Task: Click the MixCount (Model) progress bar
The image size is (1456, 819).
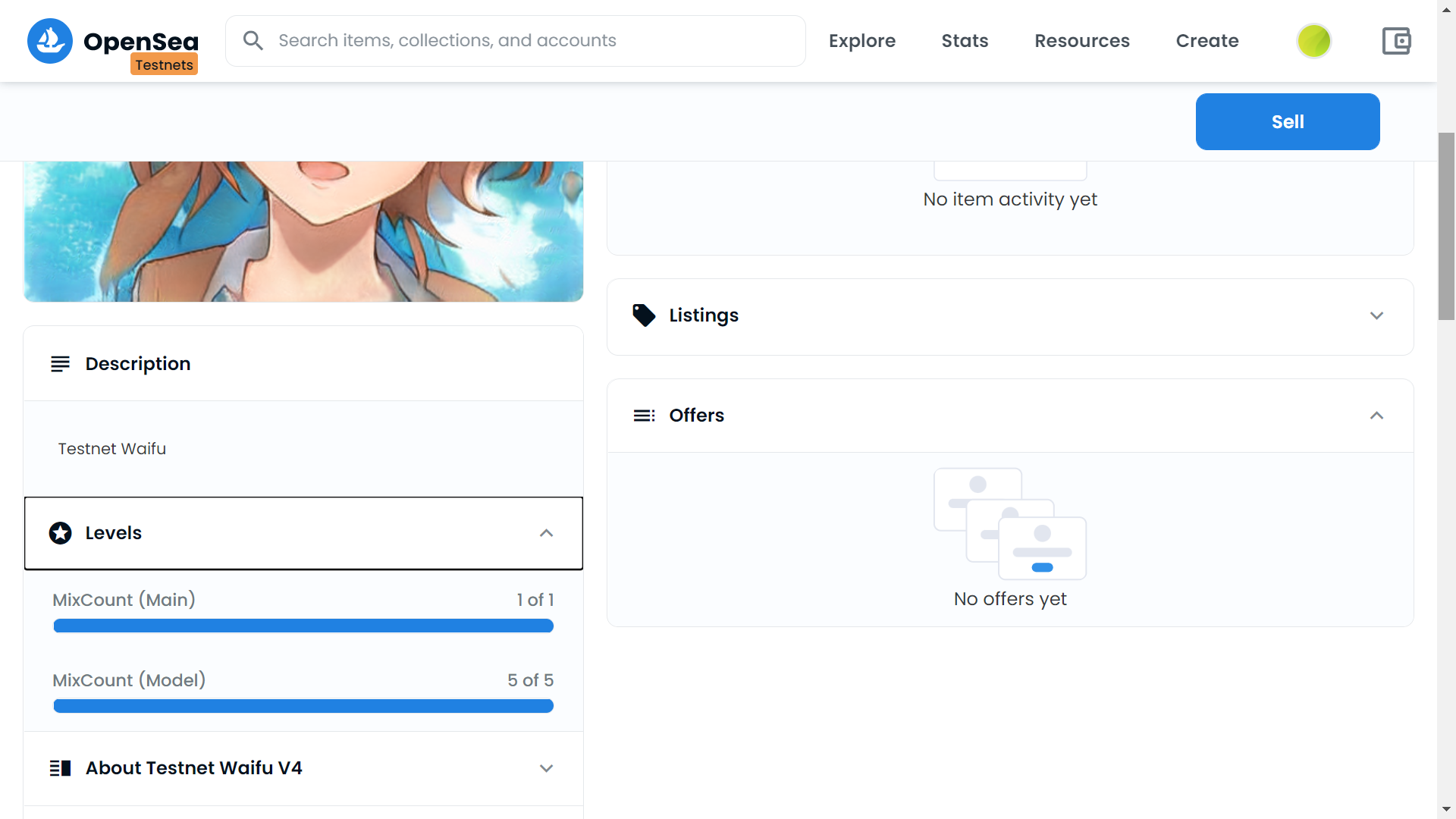Action: (x=303, y=706)
